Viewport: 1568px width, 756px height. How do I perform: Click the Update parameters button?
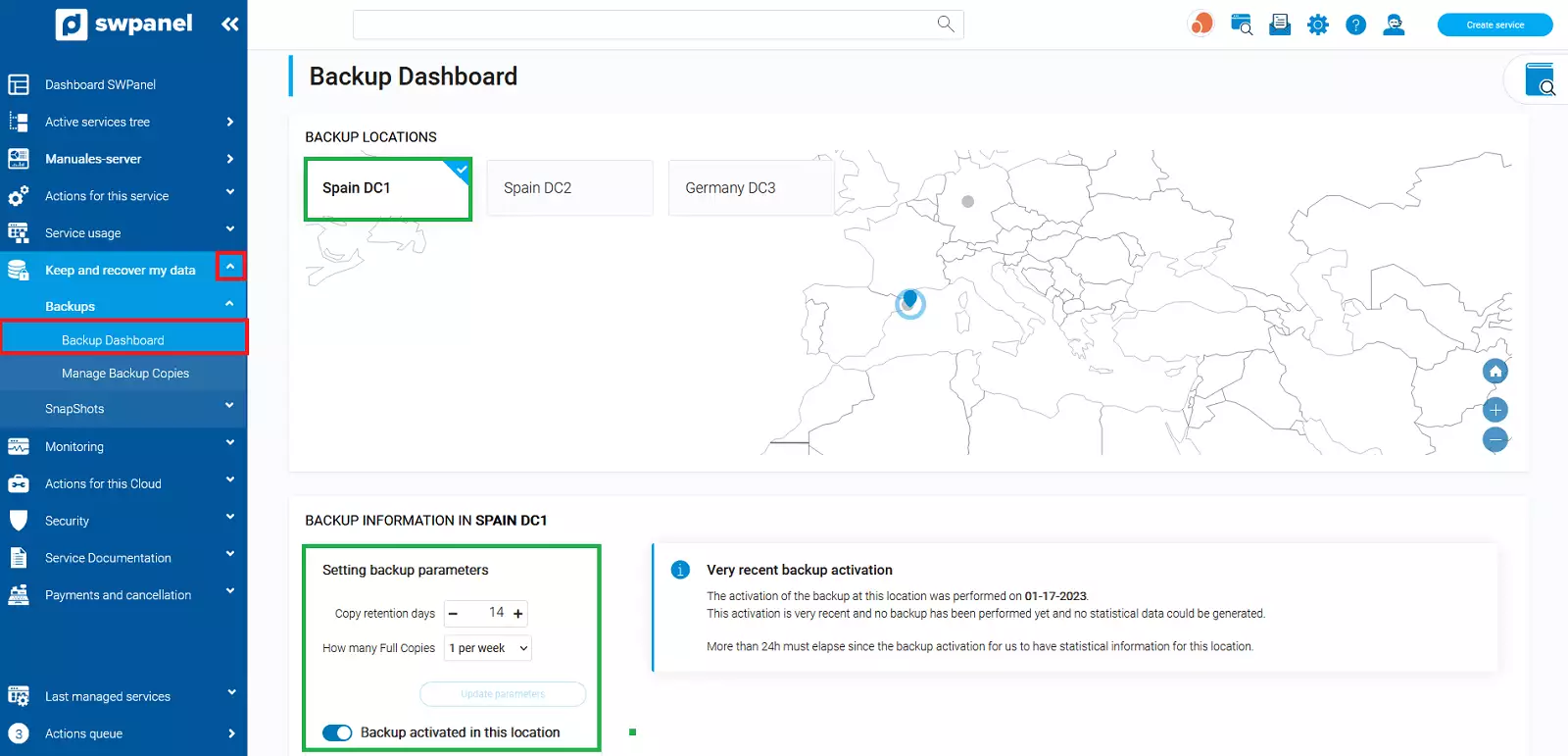pos(503,694)
